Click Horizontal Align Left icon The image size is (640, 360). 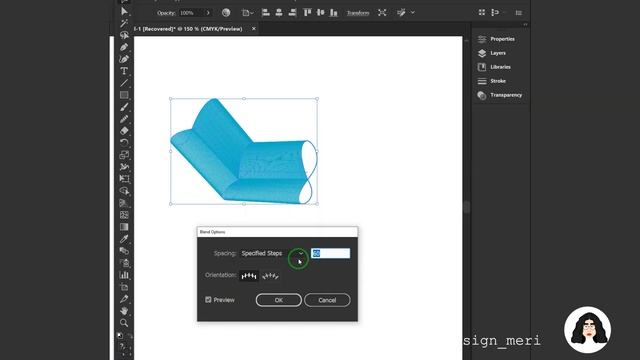click(266, 13)
